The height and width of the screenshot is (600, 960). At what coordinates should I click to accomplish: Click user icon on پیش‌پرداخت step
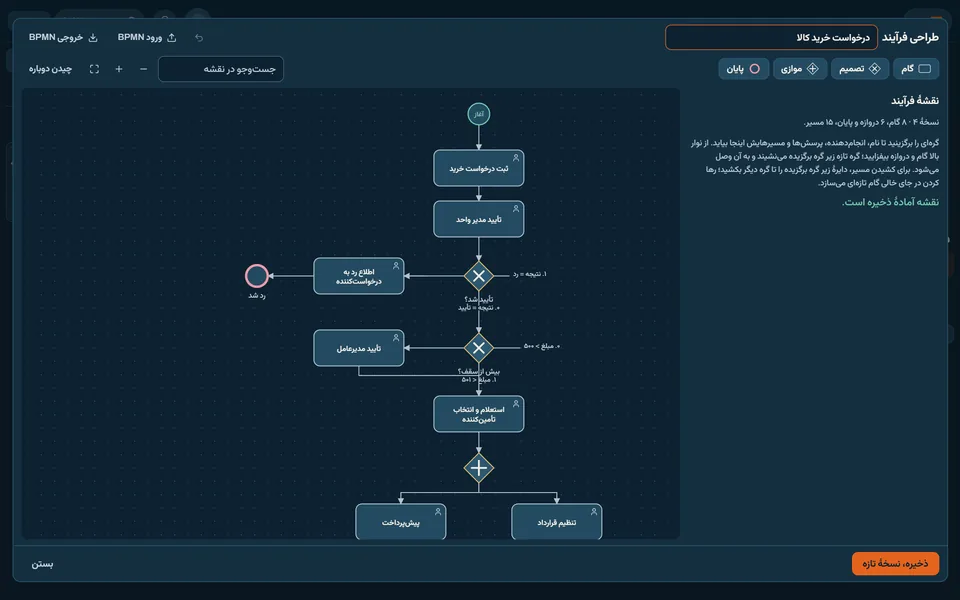tap(438, 511)
